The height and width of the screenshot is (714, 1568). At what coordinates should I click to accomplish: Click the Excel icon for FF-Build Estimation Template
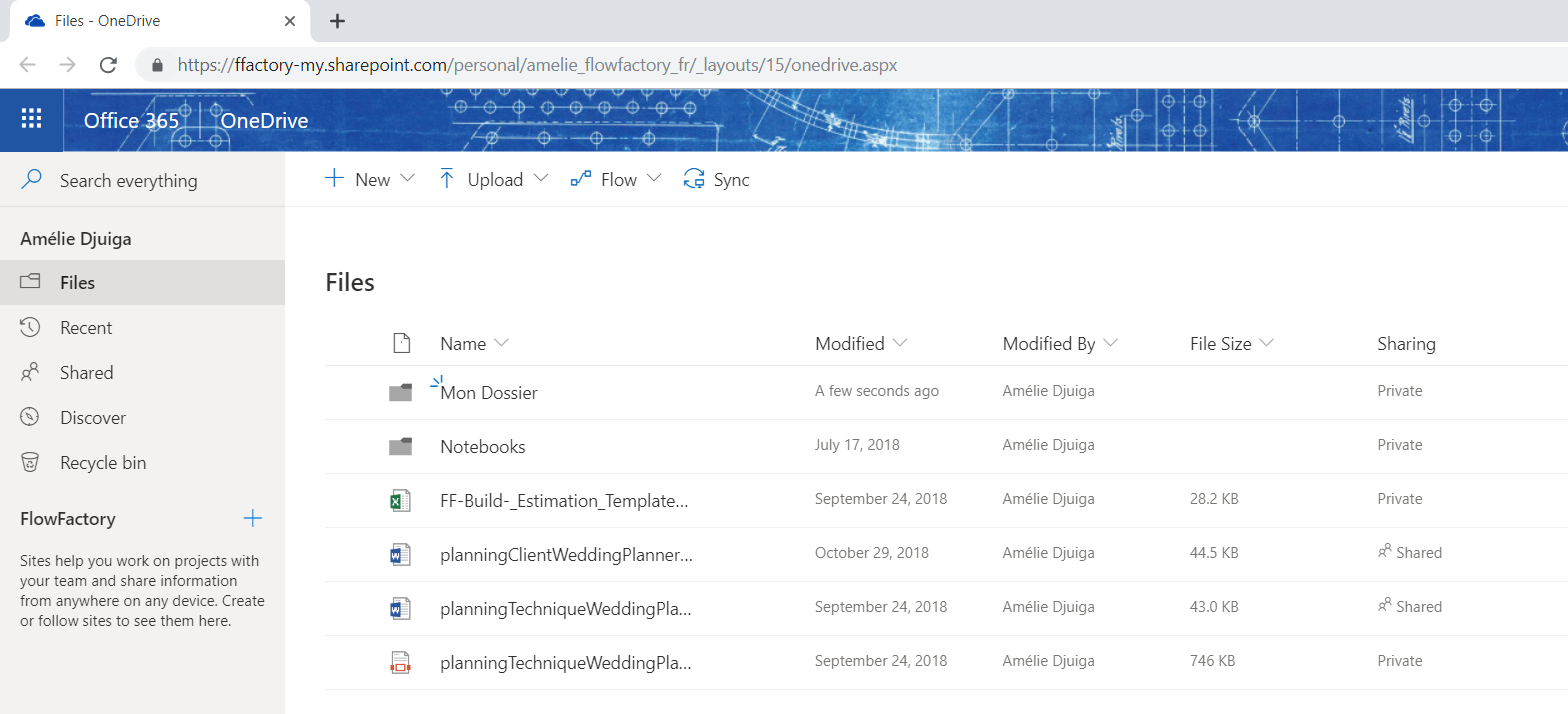[400, 500]
